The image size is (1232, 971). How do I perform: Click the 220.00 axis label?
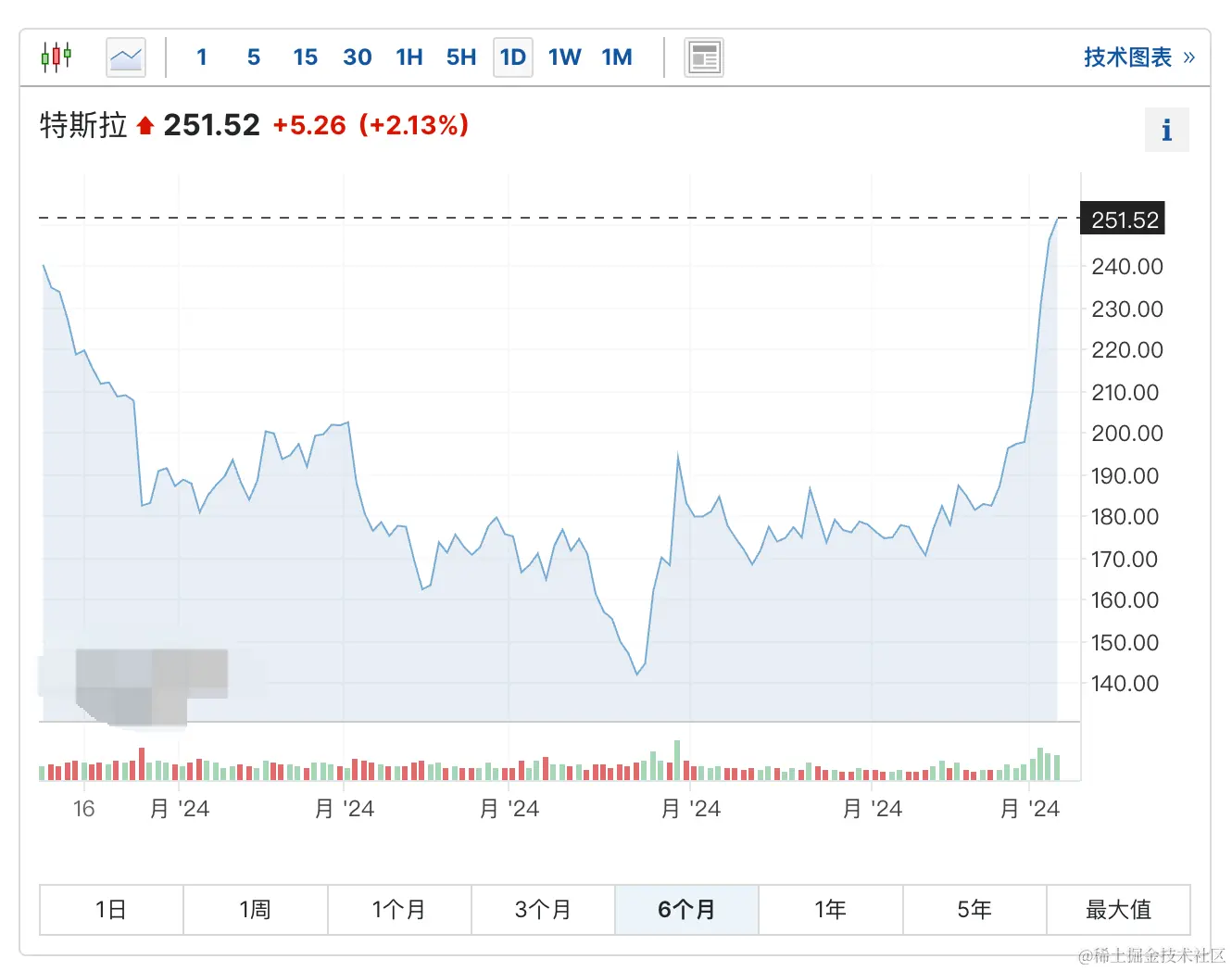1126,350
